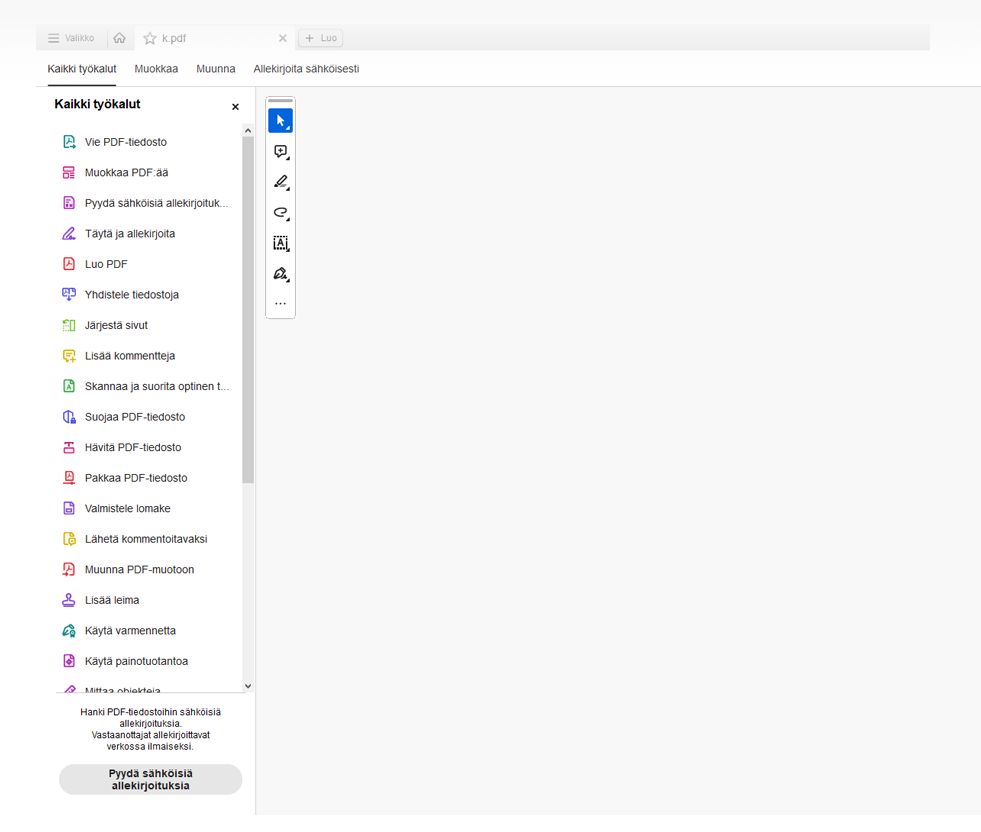The height and width of the screenshot is (832, 981).
Task: Open the Suojaa PDF-tiedosto label
Action: pos(135,417)
